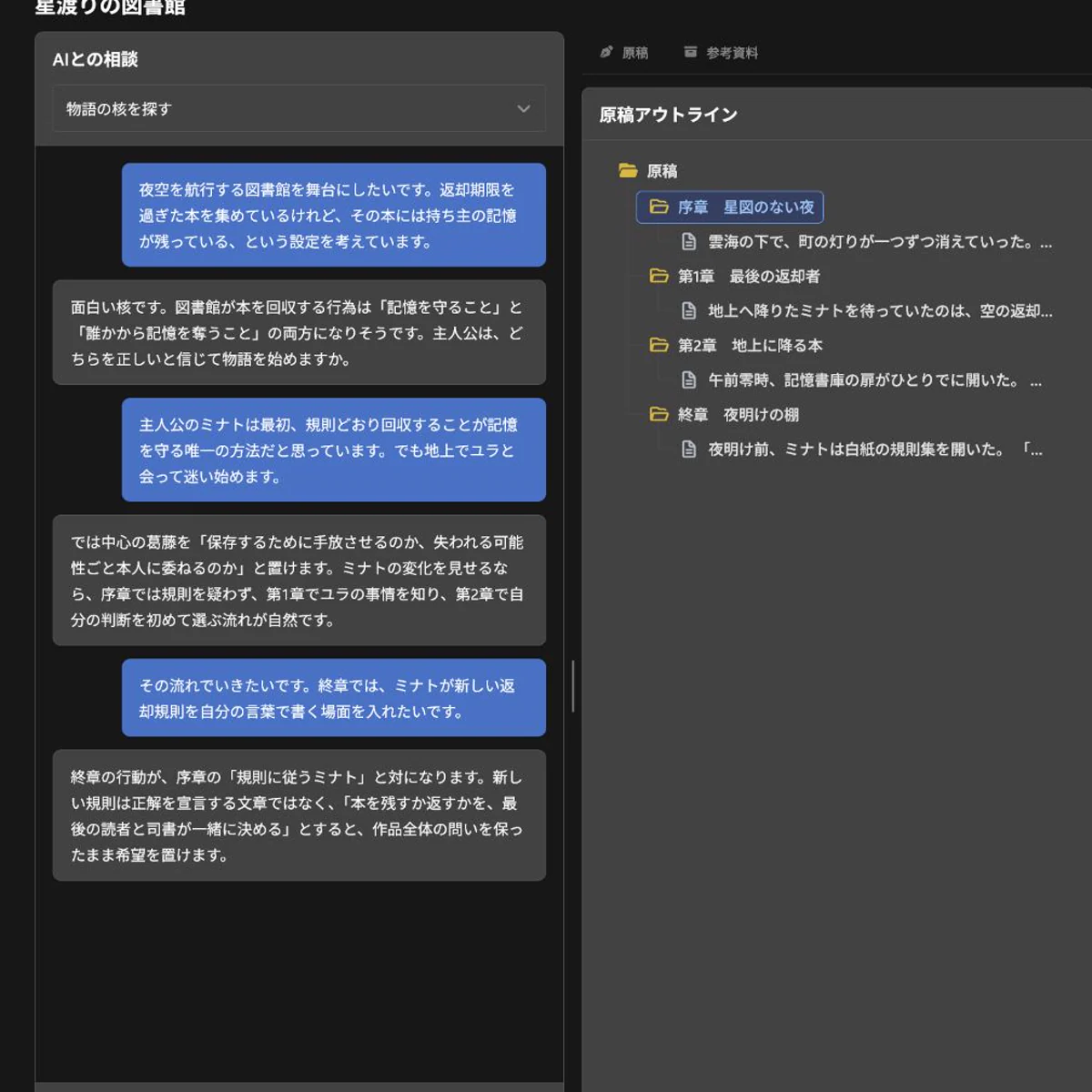This screenshot has width=1092, height=1092.
Task: Click the AI reply starting では中心の葛藤を
Action: [298, 581]
